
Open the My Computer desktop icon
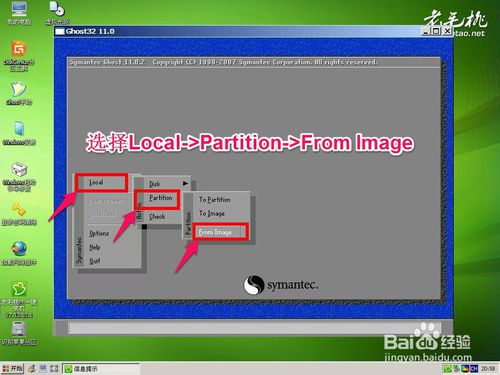[x=19, y=12]
